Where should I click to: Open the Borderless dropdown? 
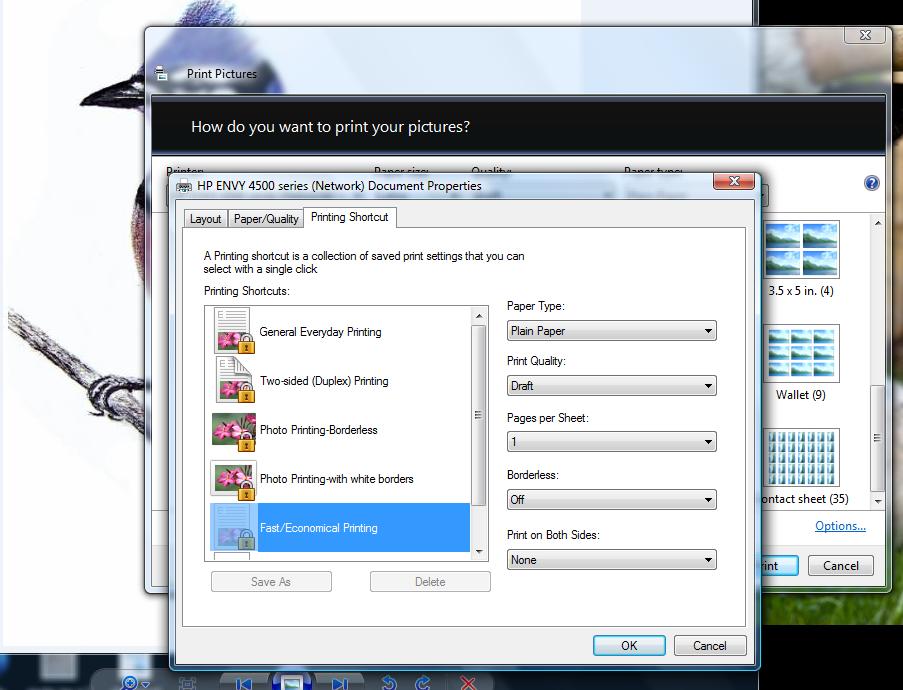[x=612, y=499]
